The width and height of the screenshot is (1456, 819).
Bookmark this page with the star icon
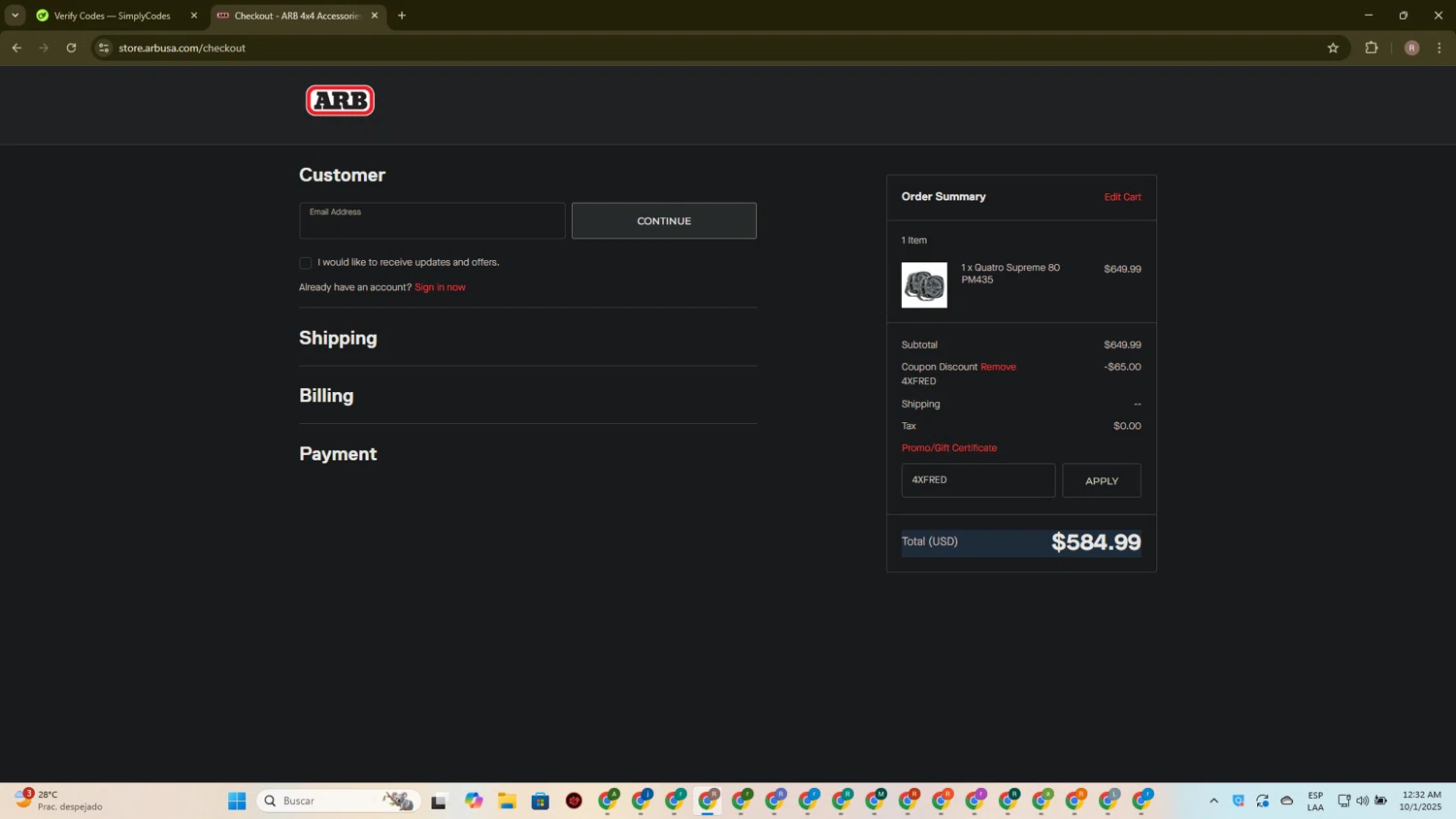point(1333,48)
